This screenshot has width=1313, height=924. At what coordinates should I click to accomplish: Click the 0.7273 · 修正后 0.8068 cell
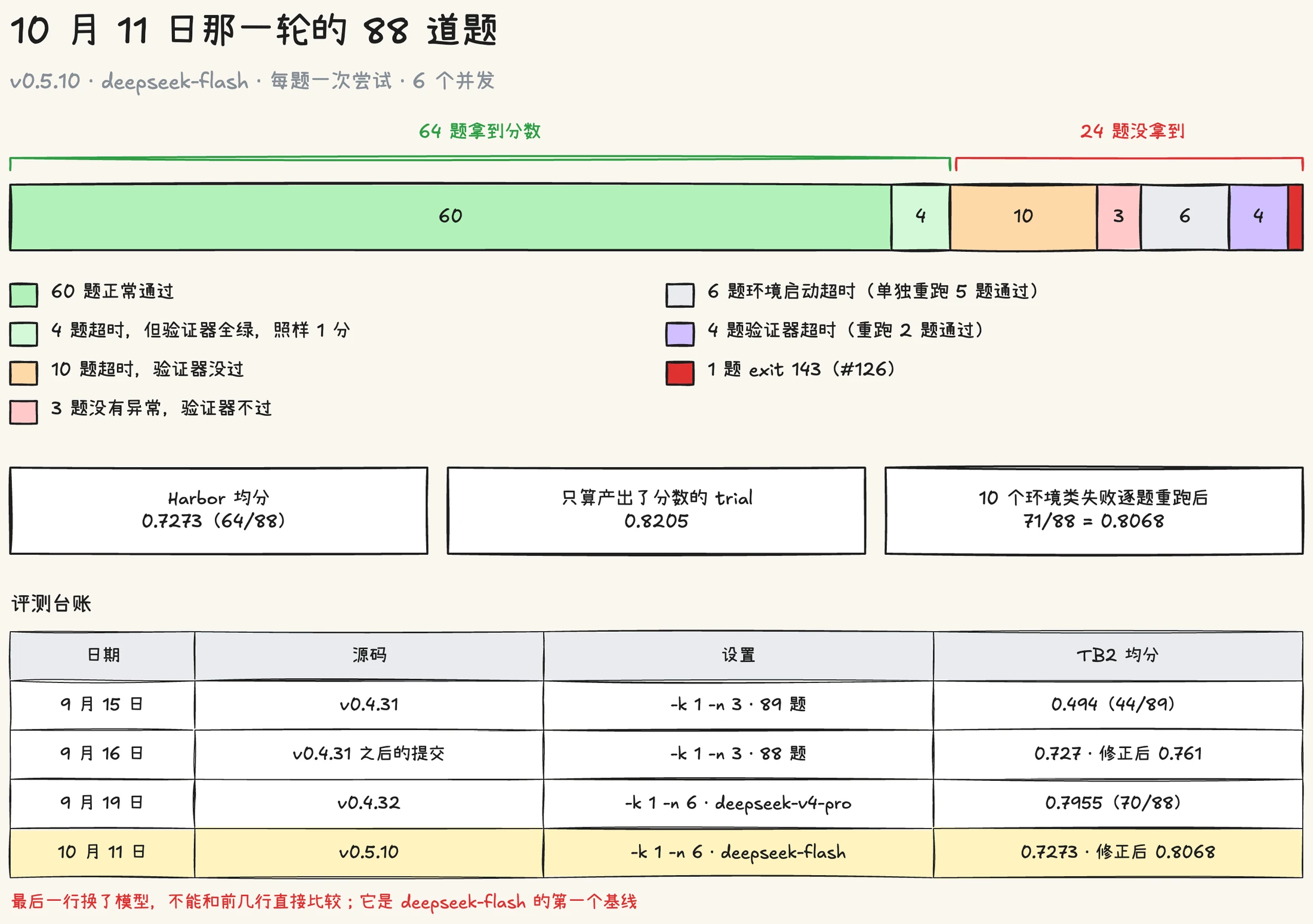tap(1118, 852)
